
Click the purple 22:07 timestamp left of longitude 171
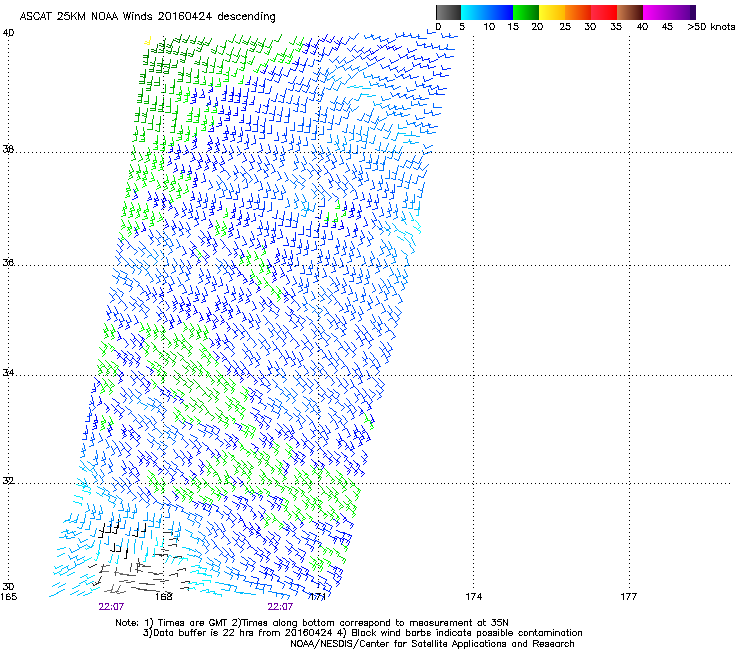280,607
